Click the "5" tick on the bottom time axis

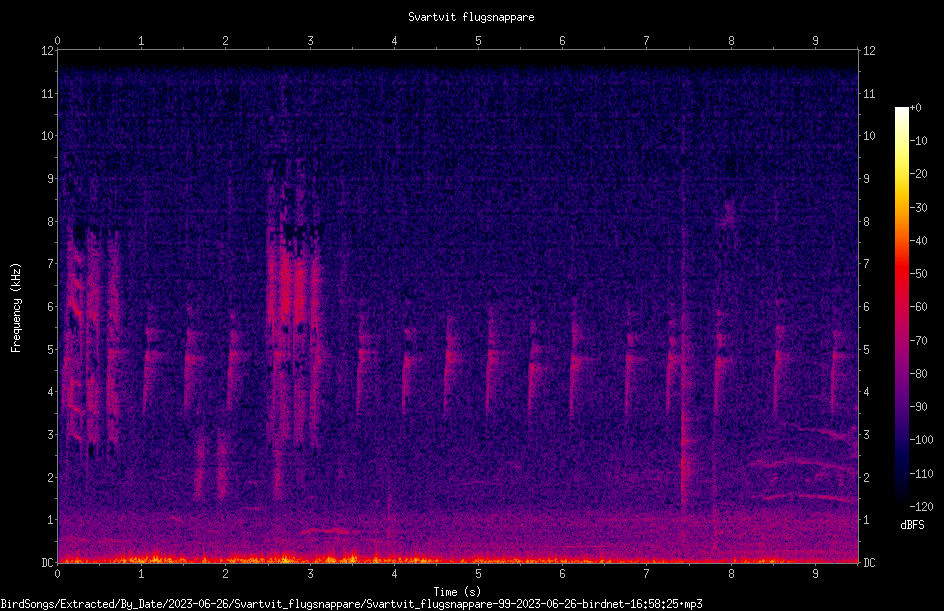click(x=479, y=574)
